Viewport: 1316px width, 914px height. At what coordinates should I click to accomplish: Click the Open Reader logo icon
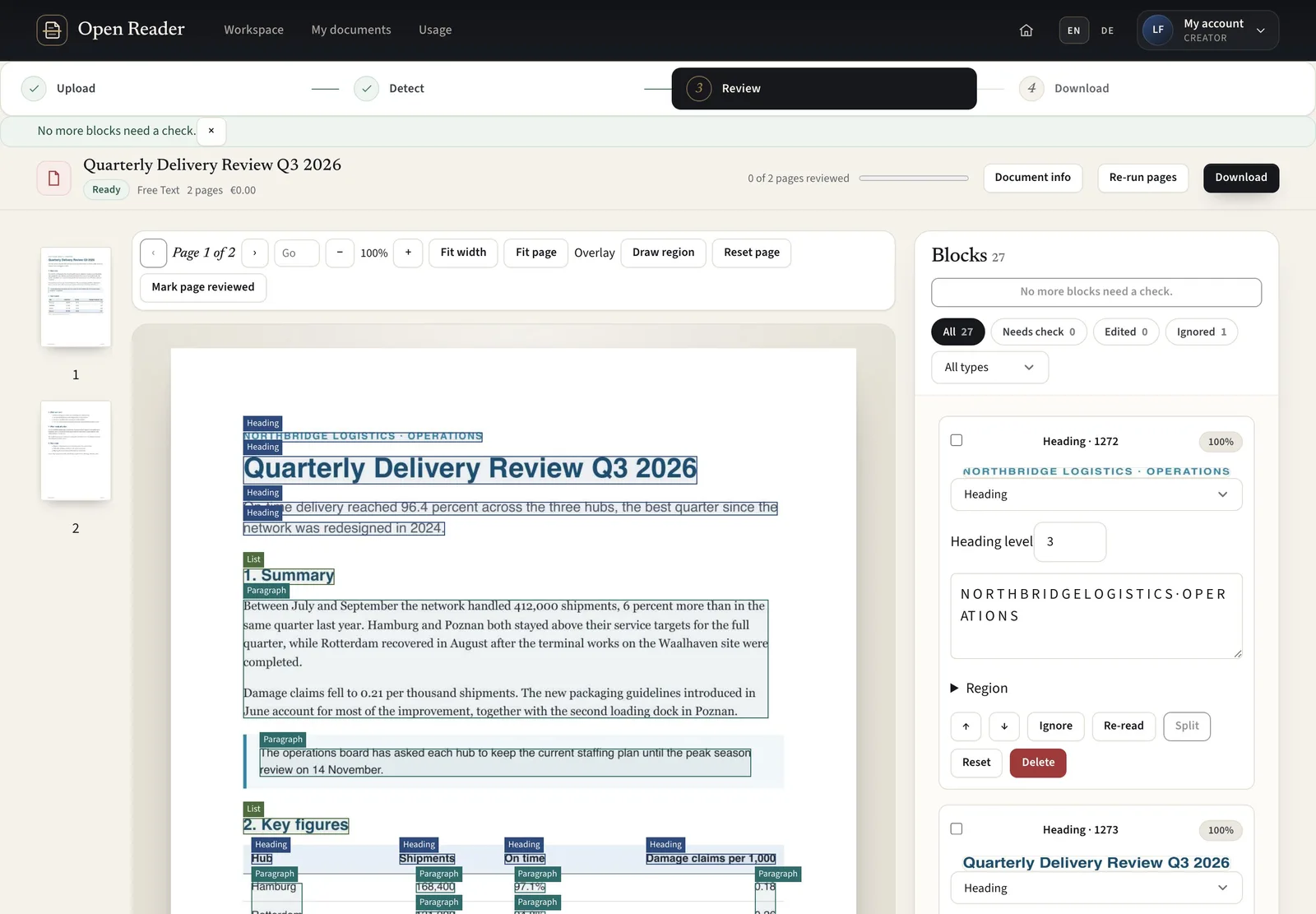pyautogui.click(x=52, y=30)
